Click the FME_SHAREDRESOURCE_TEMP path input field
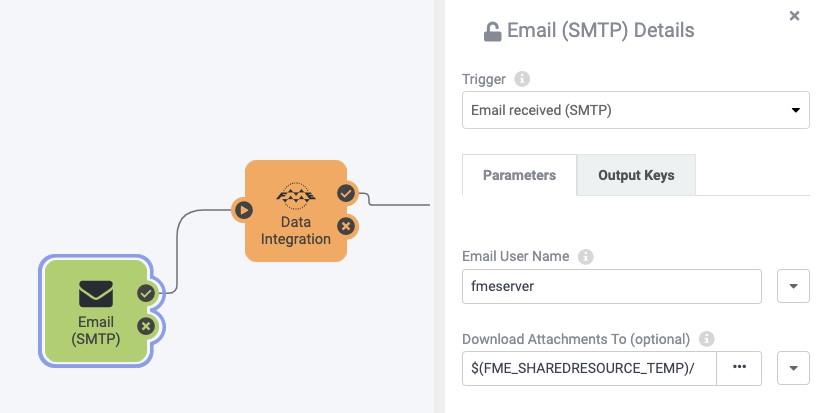The image size is (829, 413). [589, 368]
